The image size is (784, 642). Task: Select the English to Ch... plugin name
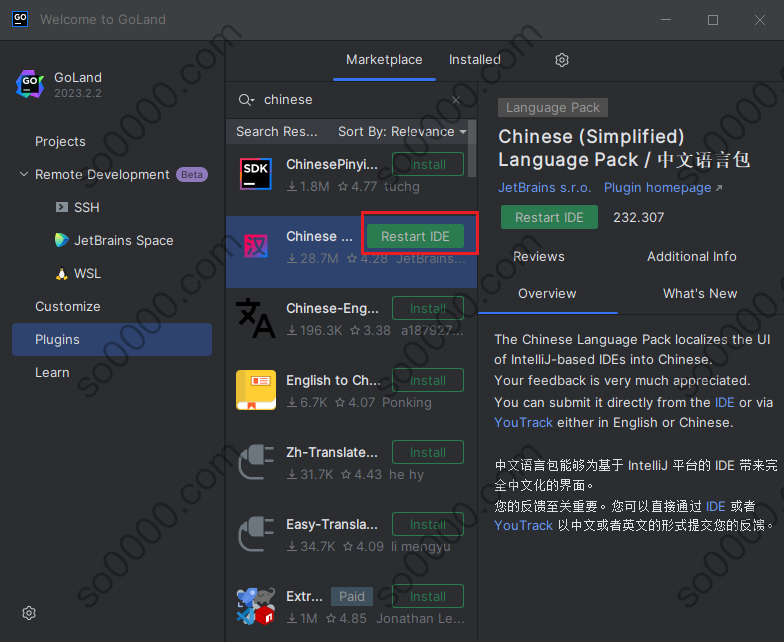click(x=334, y=380)
